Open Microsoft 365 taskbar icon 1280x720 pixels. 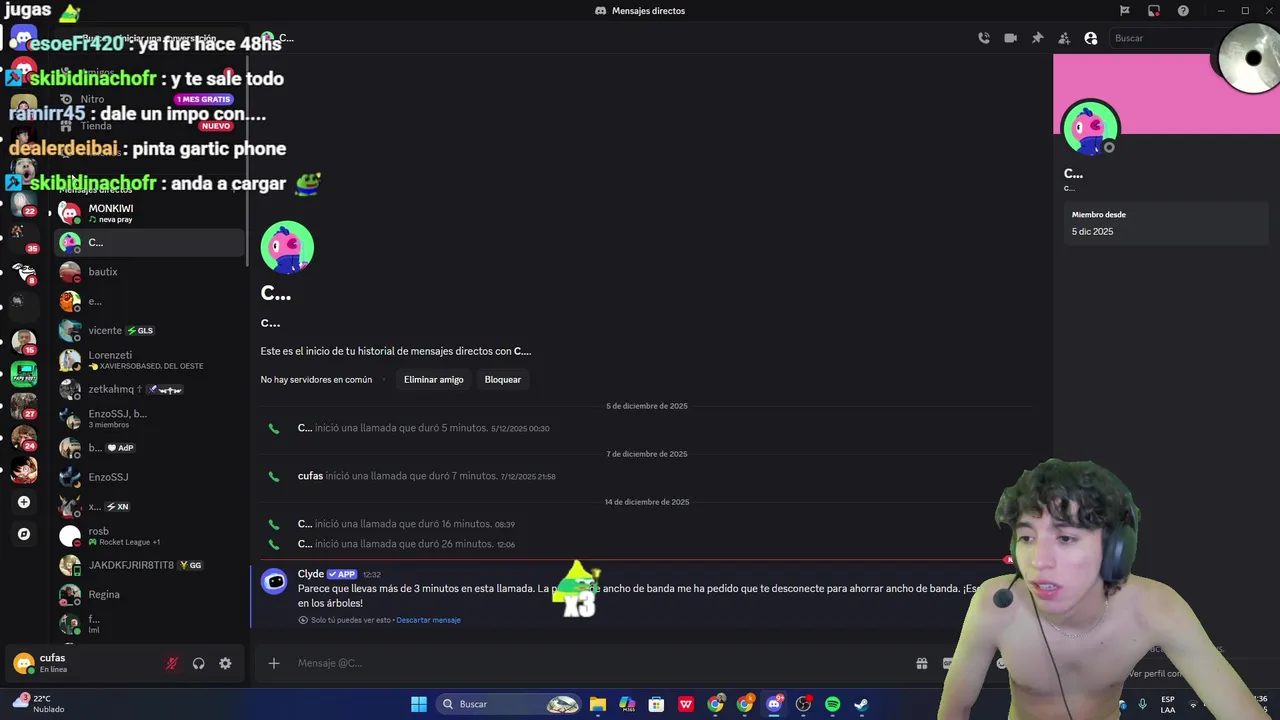[627, 704]
